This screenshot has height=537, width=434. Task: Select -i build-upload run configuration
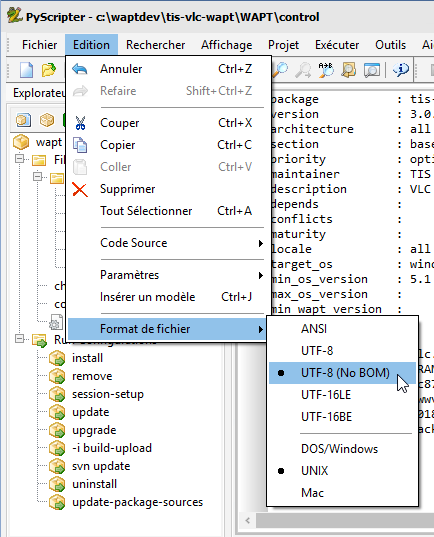pyautogui.click(x=112, y=448)
